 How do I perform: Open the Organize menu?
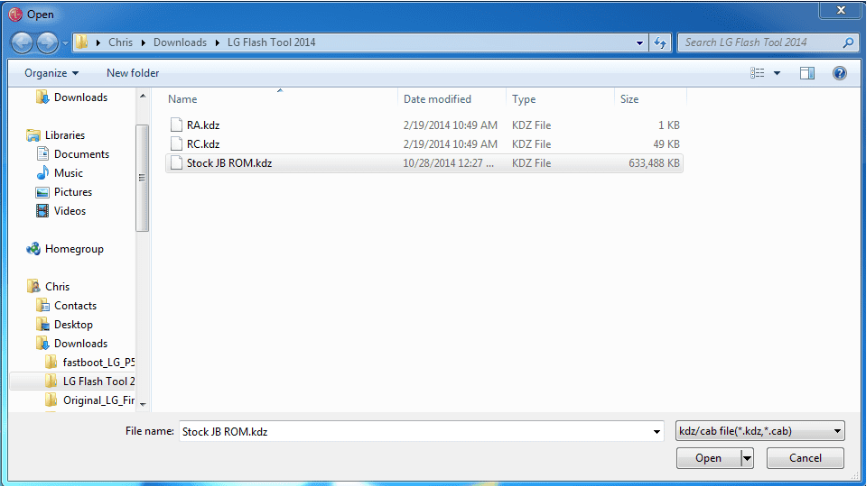click(51, 73)
